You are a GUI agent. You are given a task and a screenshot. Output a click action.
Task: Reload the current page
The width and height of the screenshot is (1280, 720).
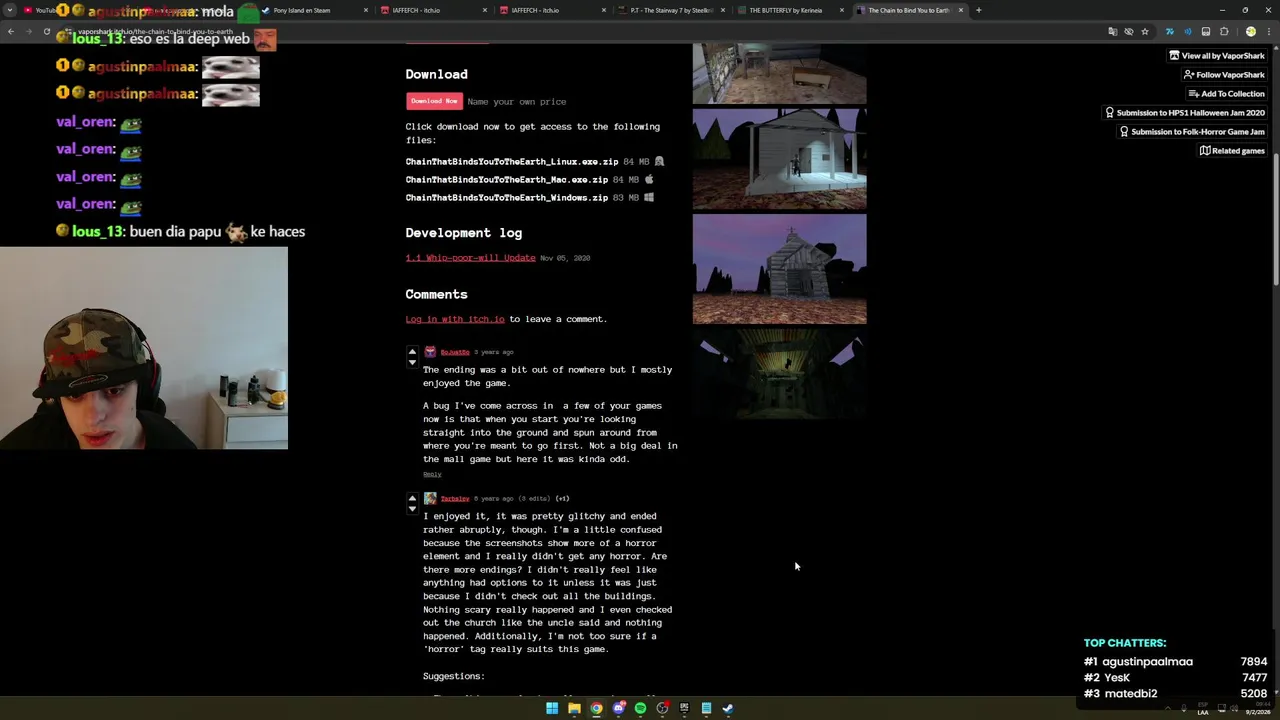(46, 31)
